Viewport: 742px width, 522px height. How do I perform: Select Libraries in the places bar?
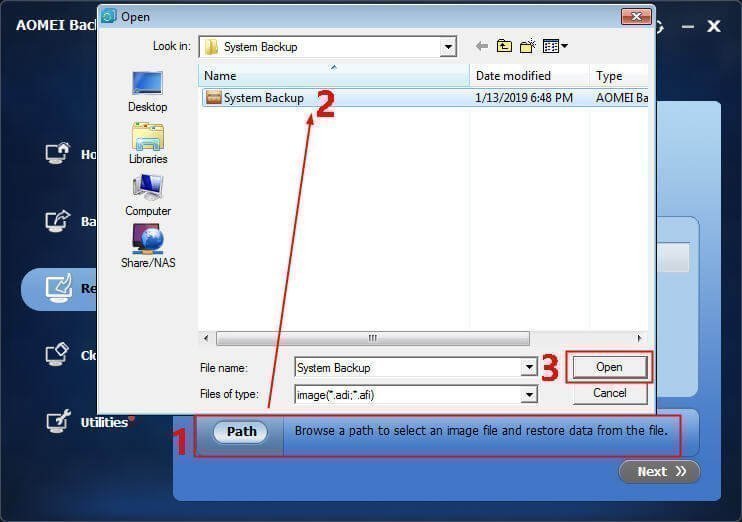point(148,143)
